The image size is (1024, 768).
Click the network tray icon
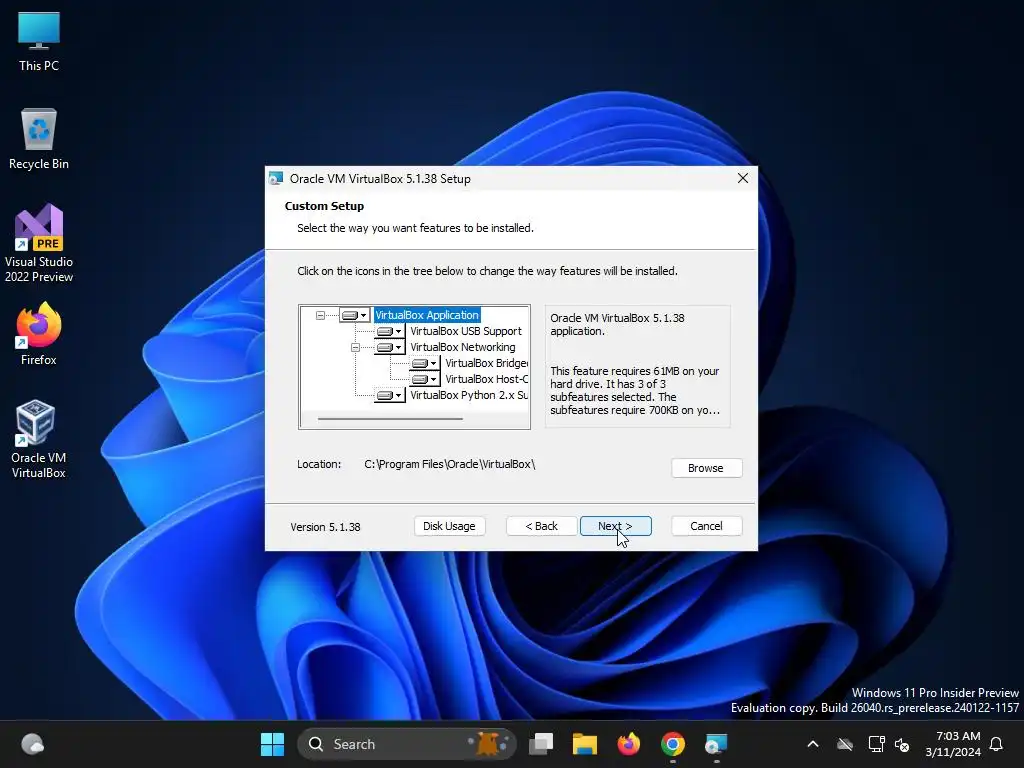tap(876, 744)
